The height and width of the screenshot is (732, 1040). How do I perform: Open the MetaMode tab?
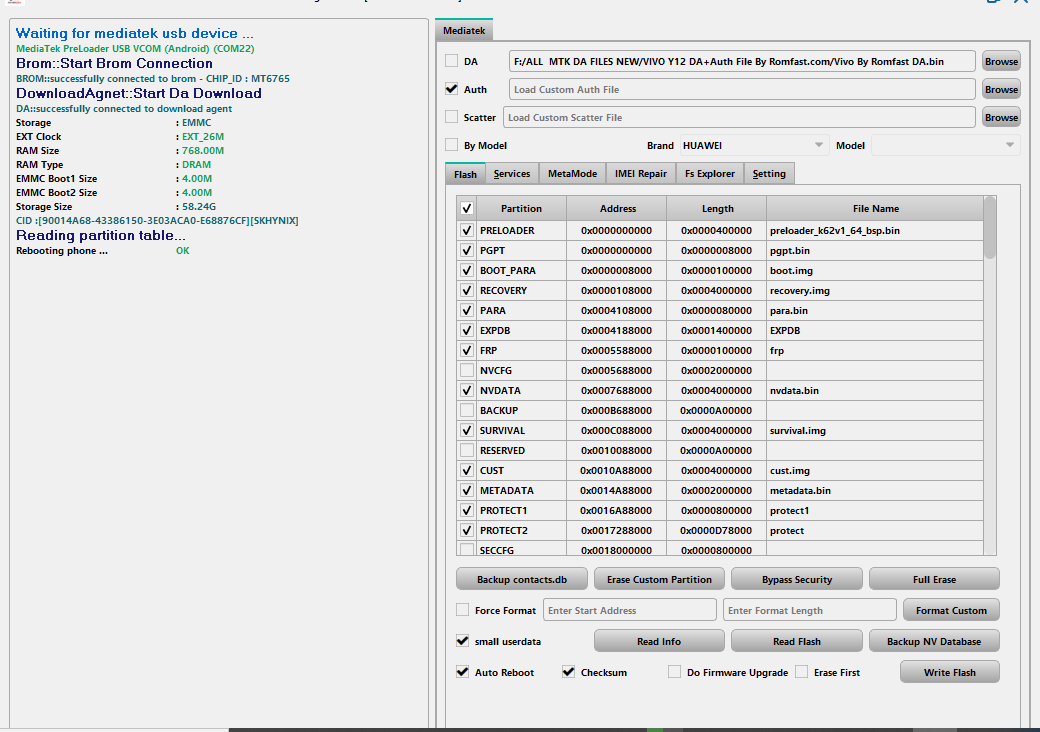point(572,174)
